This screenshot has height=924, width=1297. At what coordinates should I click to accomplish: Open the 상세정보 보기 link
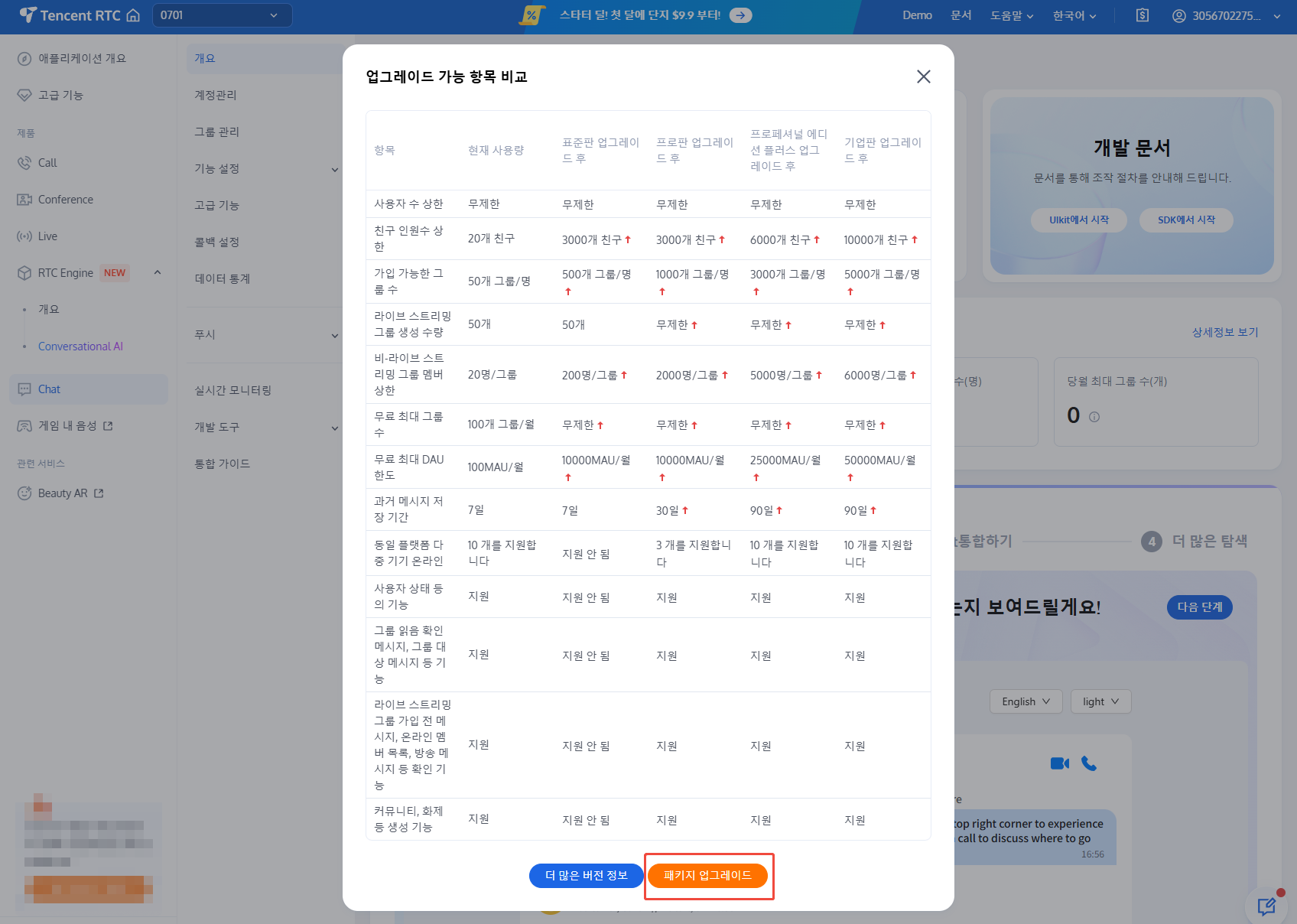point(1225,333)
